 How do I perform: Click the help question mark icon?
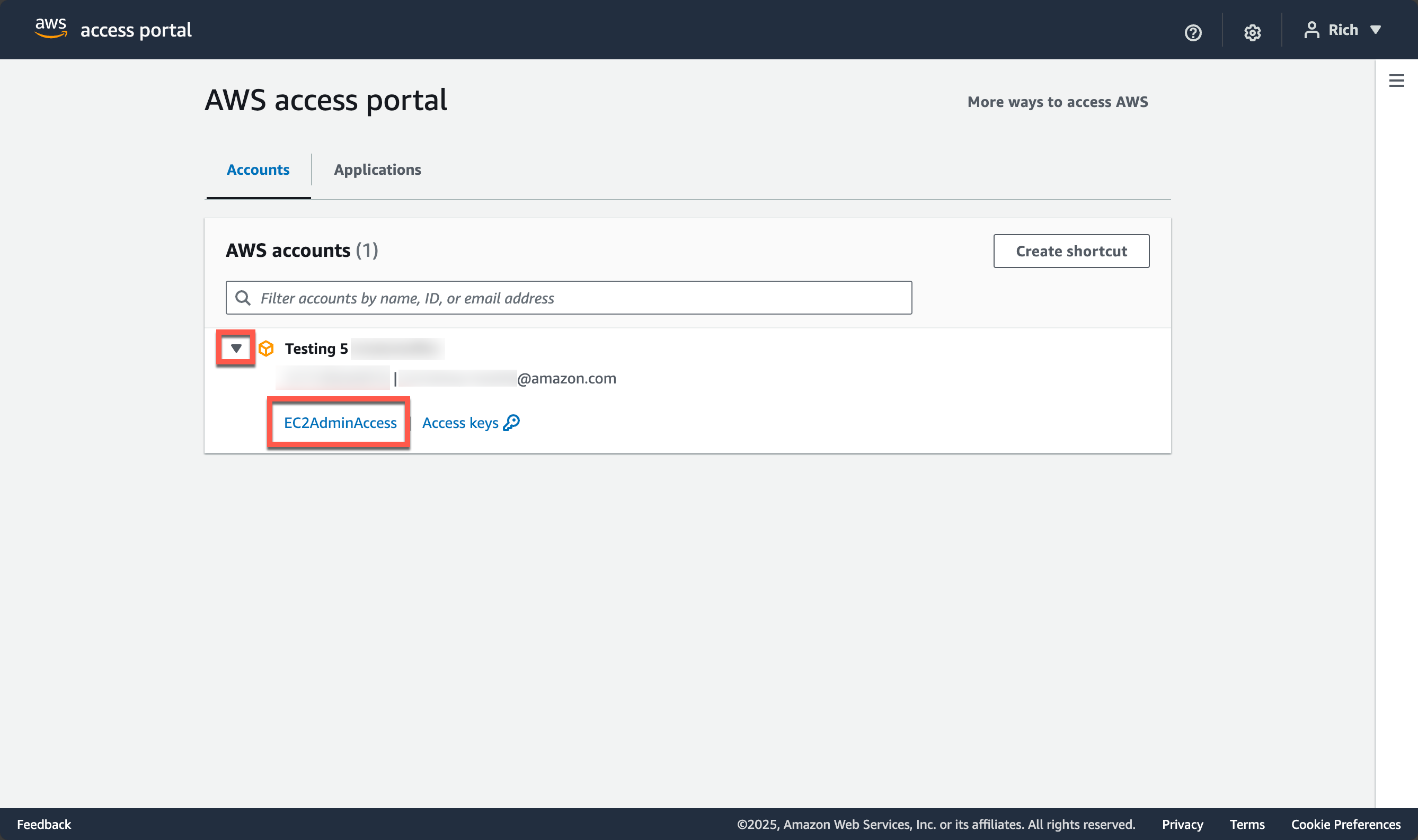pyautogui.click(x=1193, y=32)
